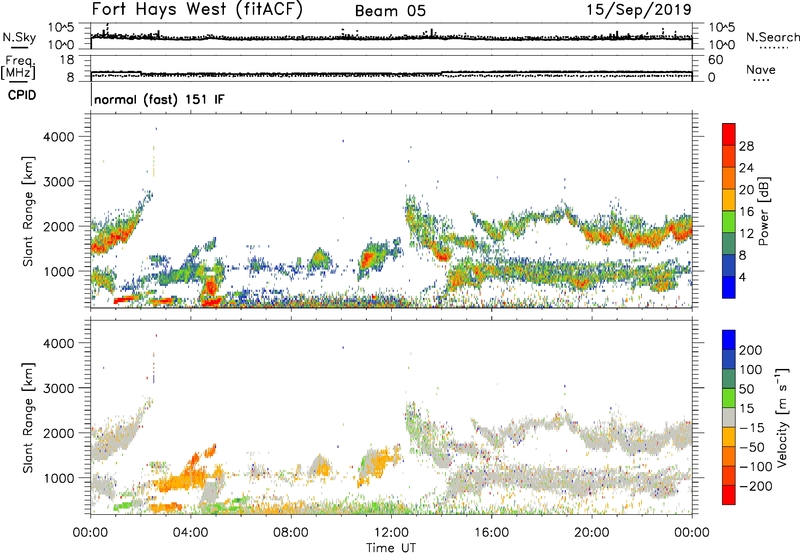Click the '1000' tick of velocity panel
800x554 pixels.
(59, 478)
